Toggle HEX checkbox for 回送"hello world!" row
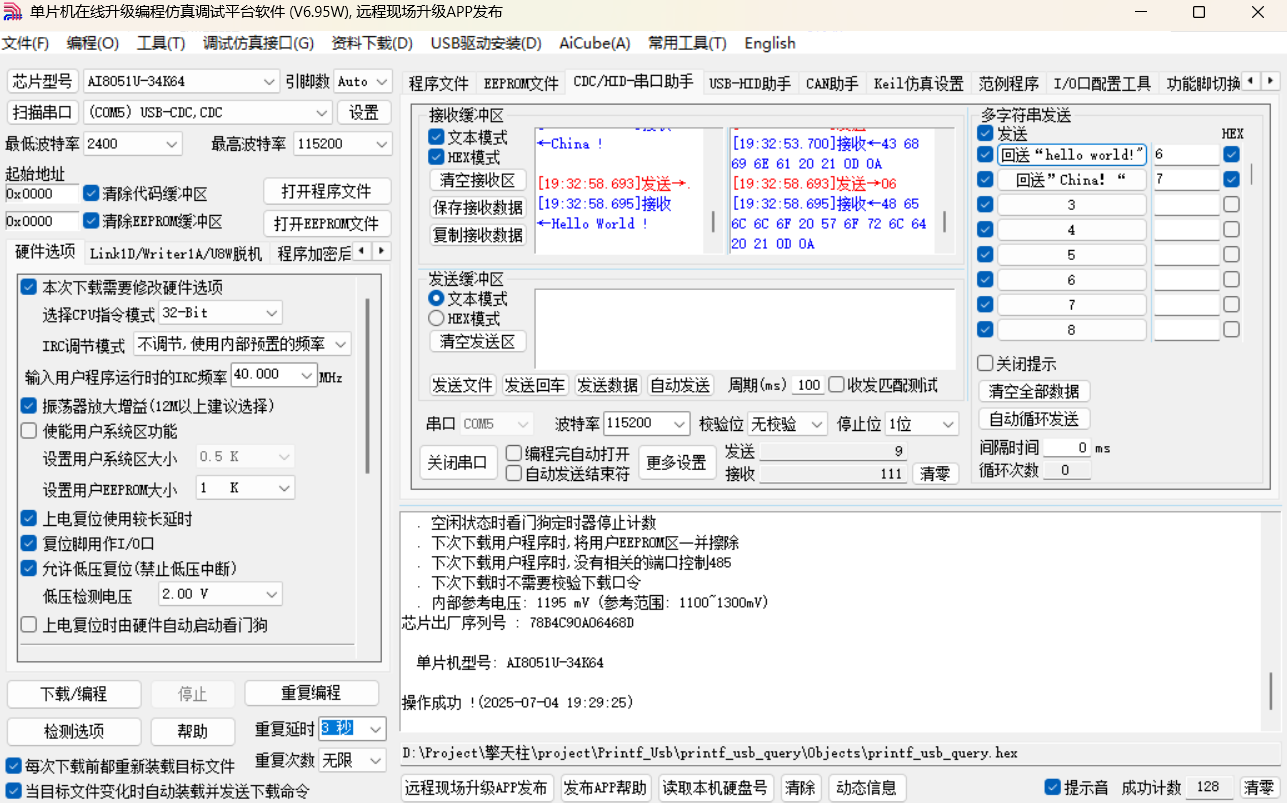The image size is (1287, 803). pyautogui.click(x=1231, y=155)
